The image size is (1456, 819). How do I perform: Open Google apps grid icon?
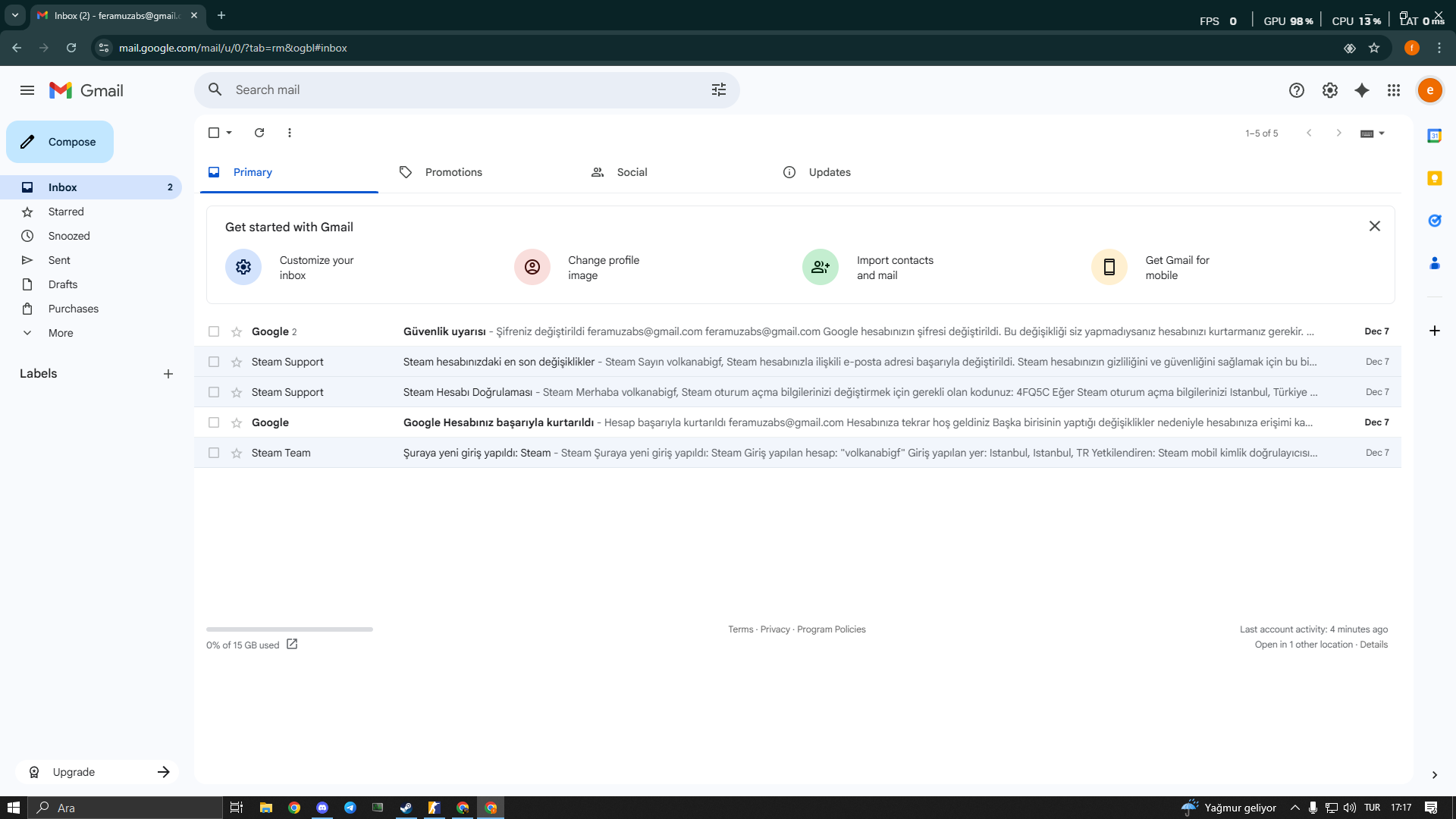[x=1394, y=90]
